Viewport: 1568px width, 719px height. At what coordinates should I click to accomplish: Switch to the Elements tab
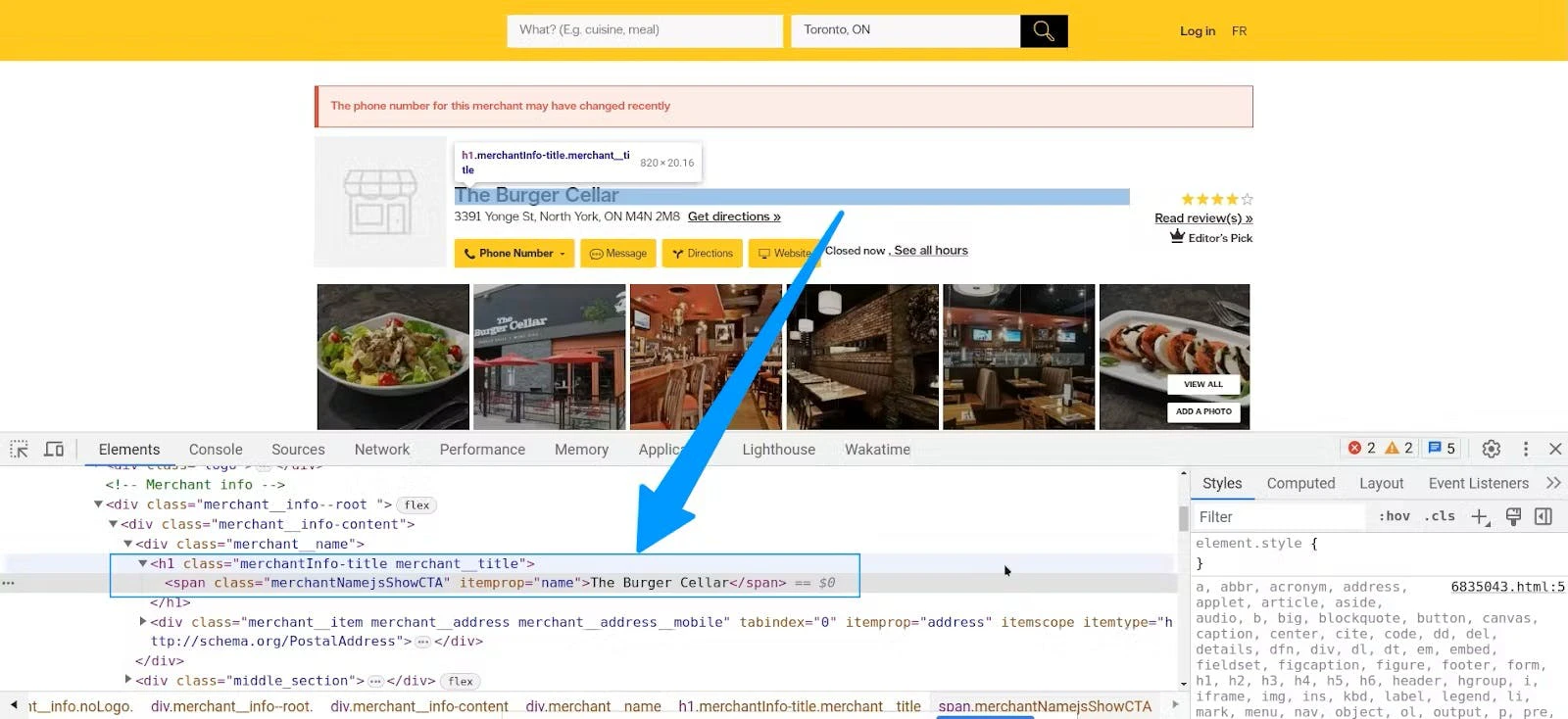coord(129,450)
